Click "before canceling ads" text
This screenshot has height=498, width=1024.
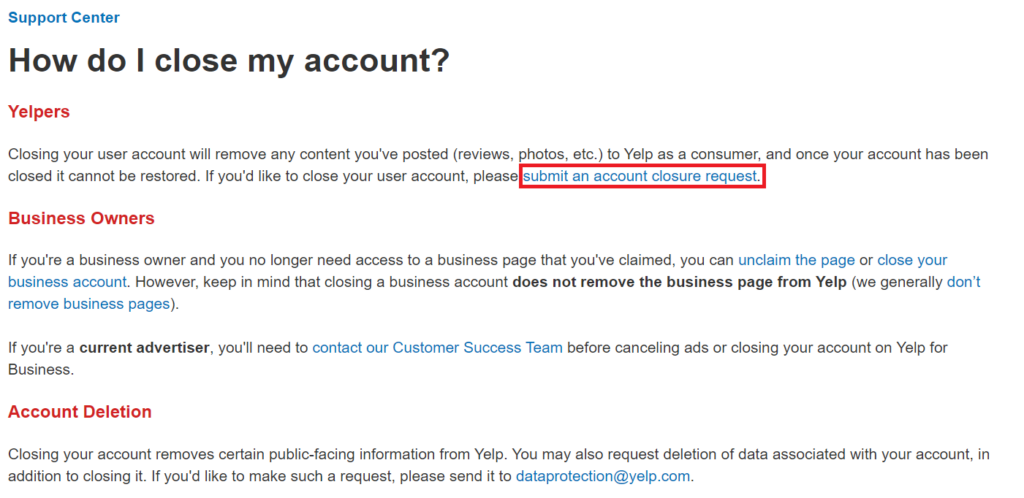[639, 347]
